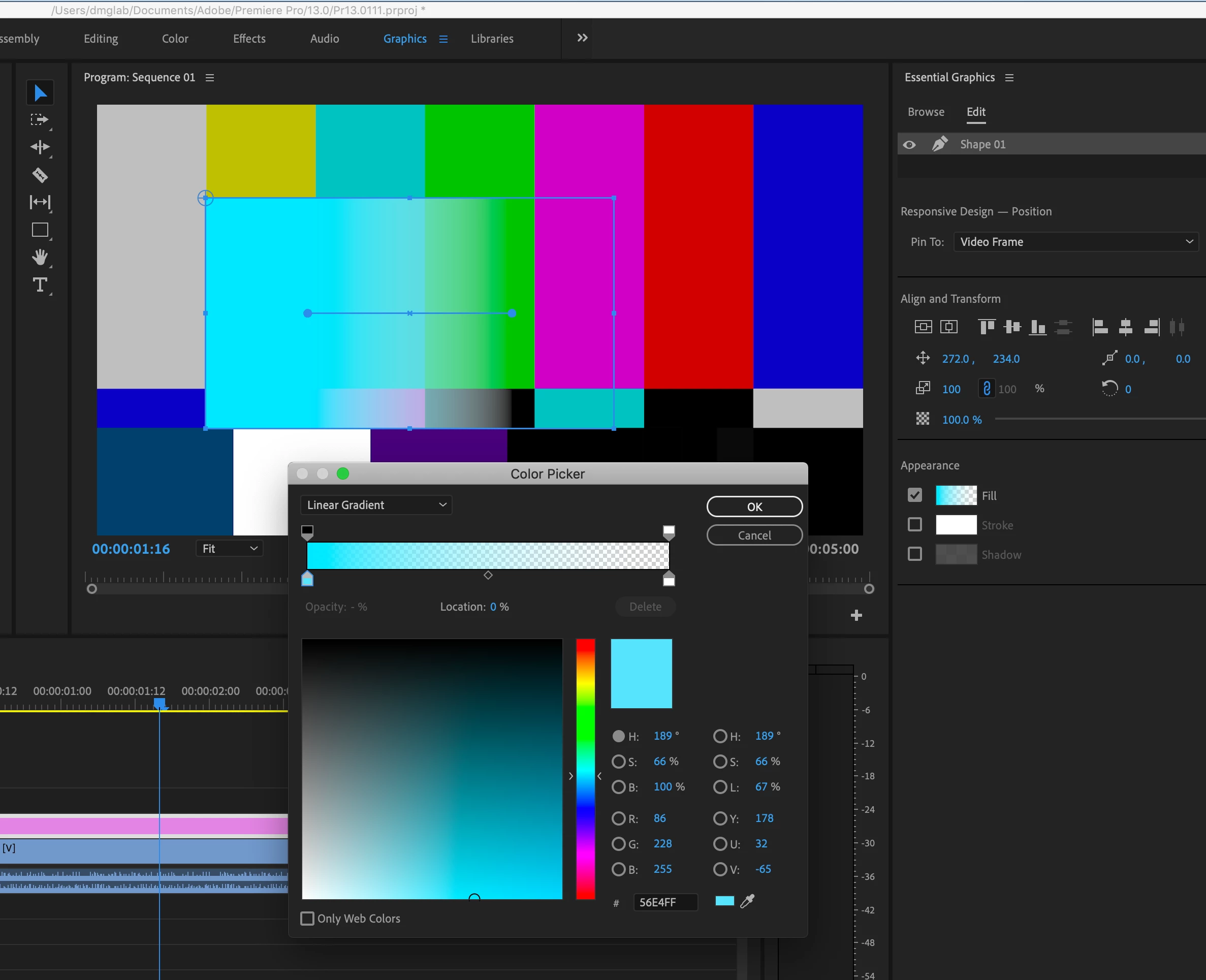The width and height of the screenshot is (1206, 980).
Task: Click Cancel in Color Picker
Action: click(x=754, y=535)
